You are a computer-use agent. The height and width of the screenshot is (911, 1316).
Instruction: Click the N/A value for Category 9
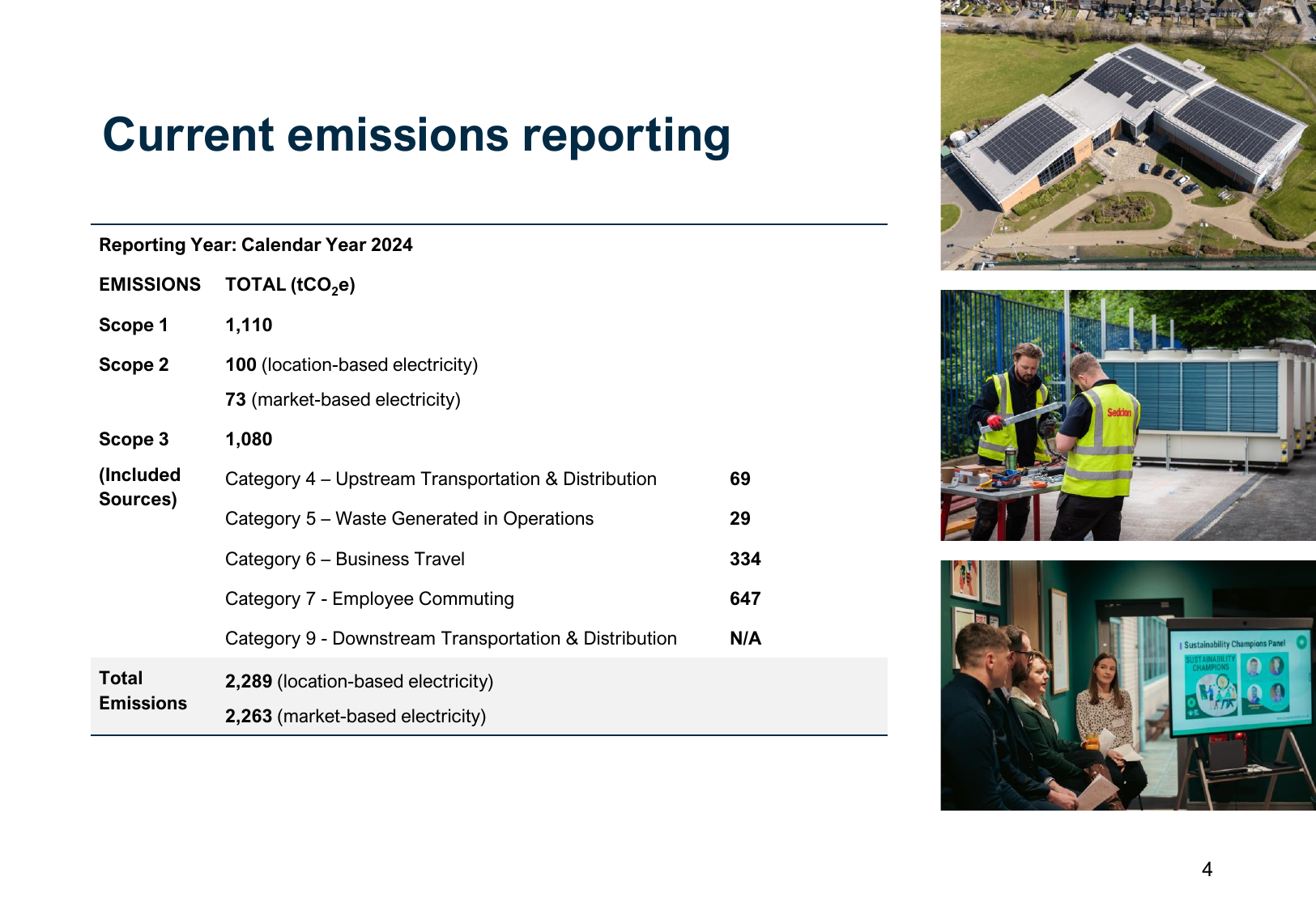745,638
